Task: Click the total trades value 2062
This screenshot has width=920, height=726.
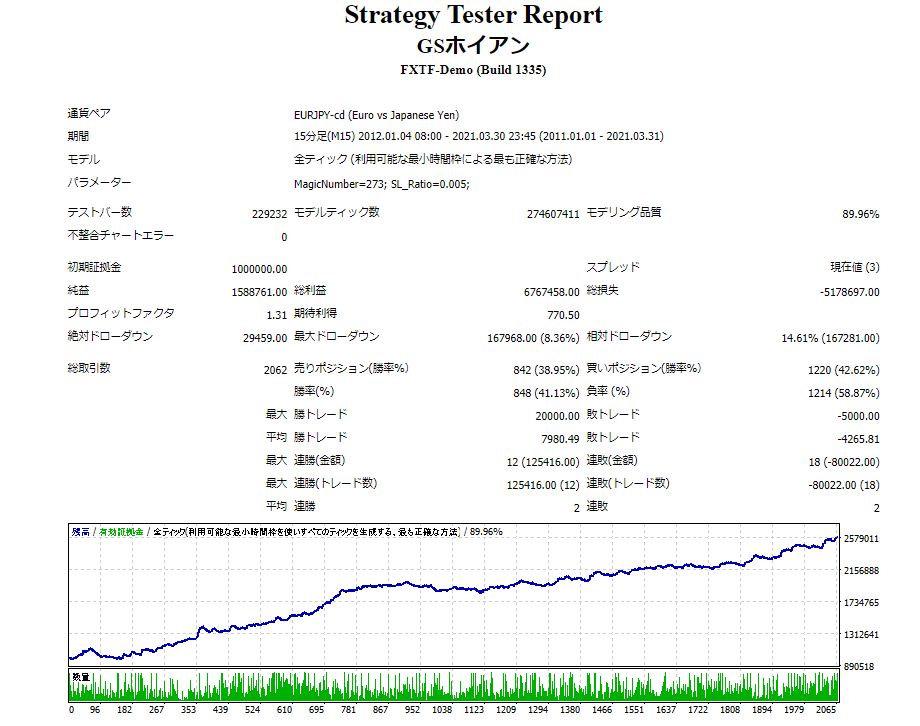Action: 275,370
